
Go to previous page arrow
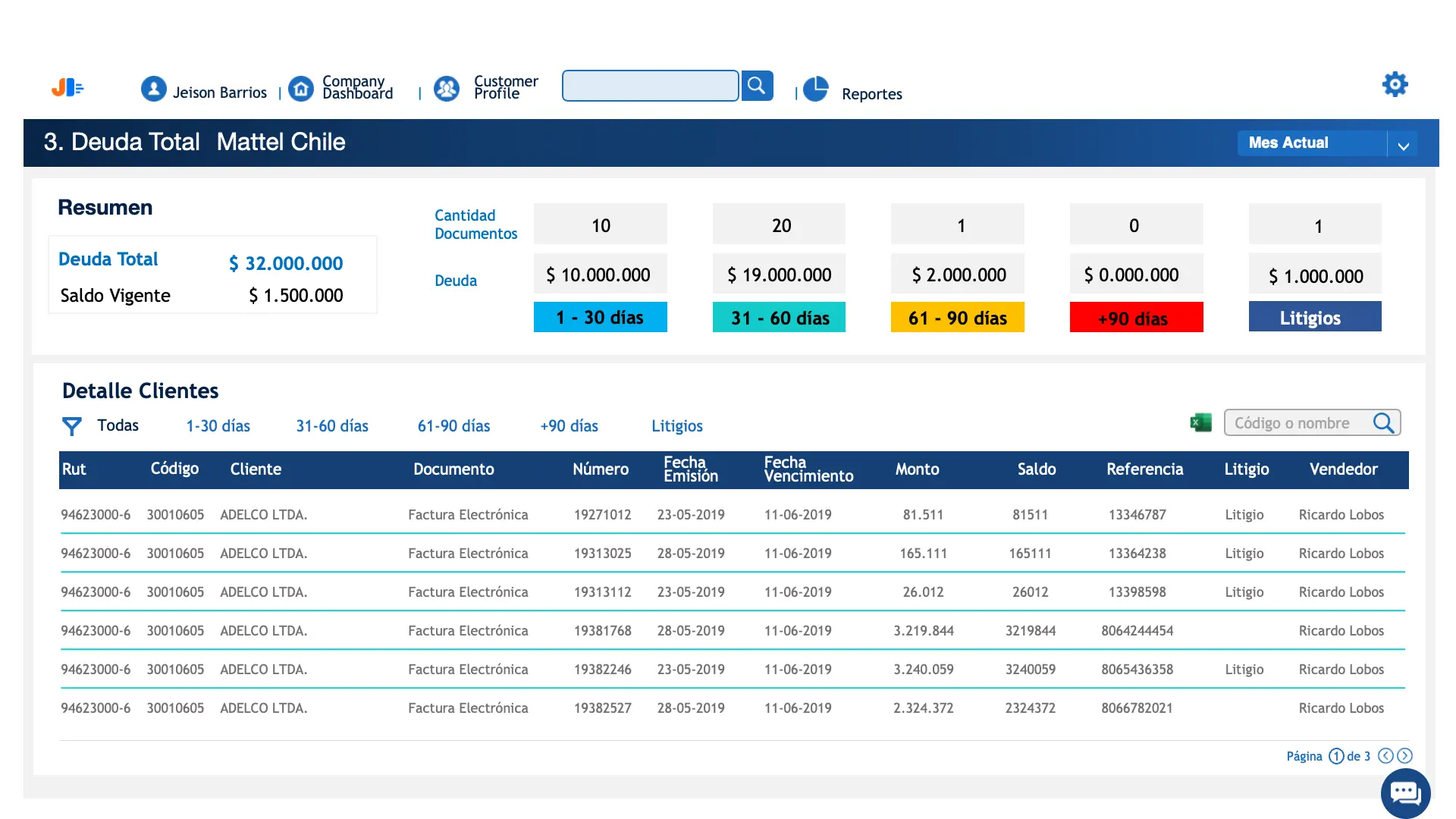[1385, 755]
